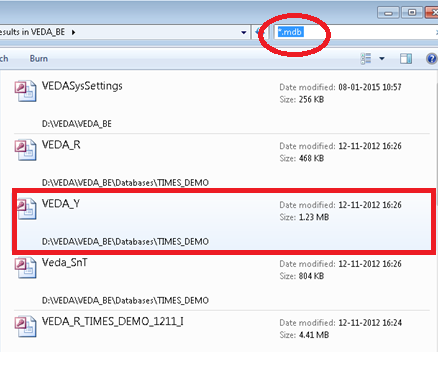
Task: Click the VEDA_R file name
Action: pos(61,145)
